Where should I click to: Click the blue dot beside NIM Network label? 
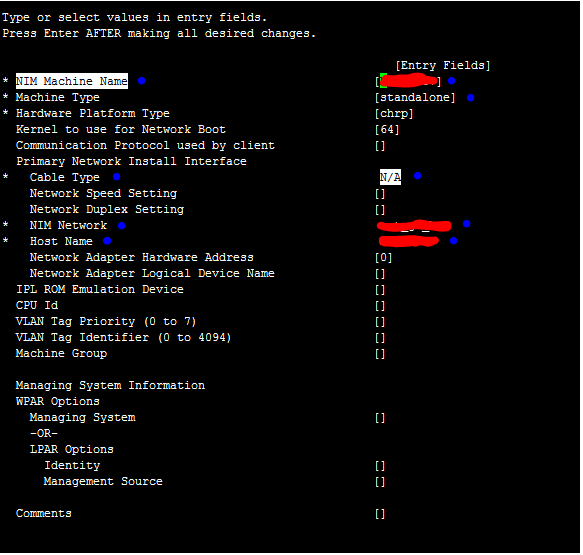coord(122,226)
